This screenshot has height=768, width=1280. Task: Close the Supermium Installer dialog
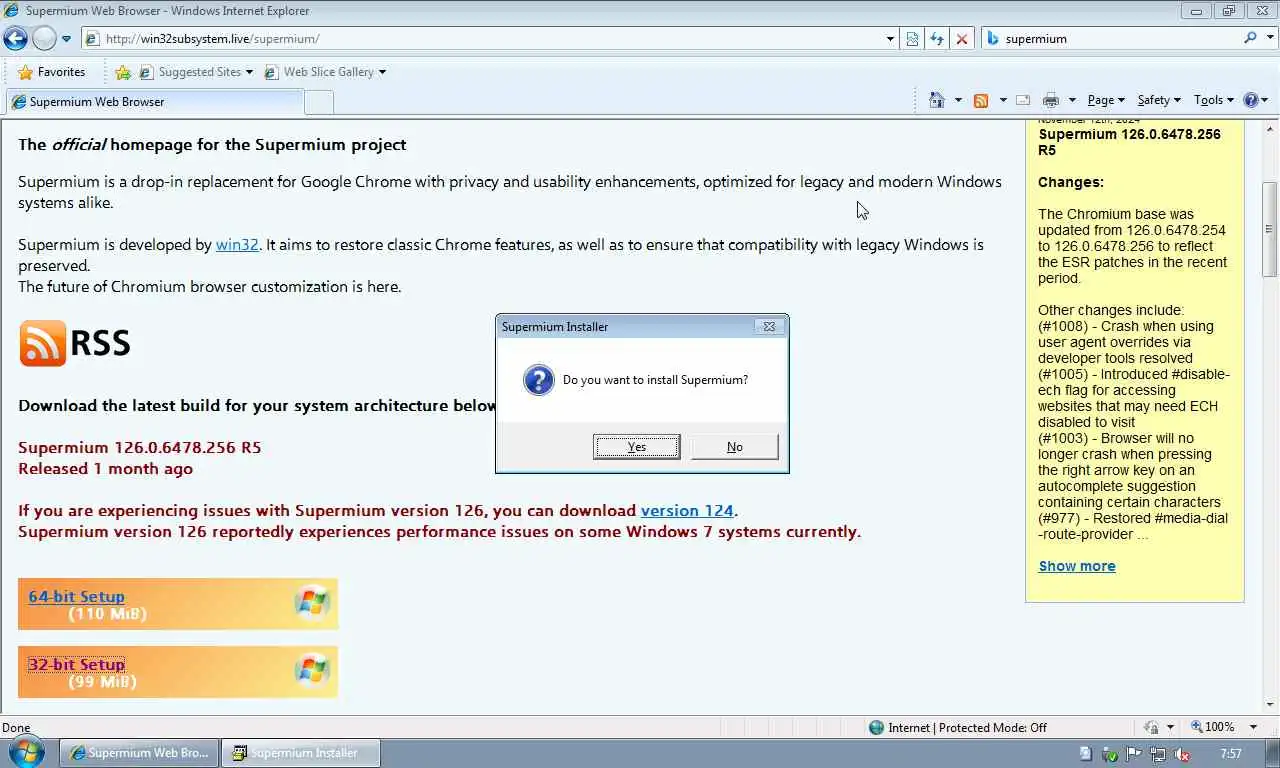click(768, 326)
